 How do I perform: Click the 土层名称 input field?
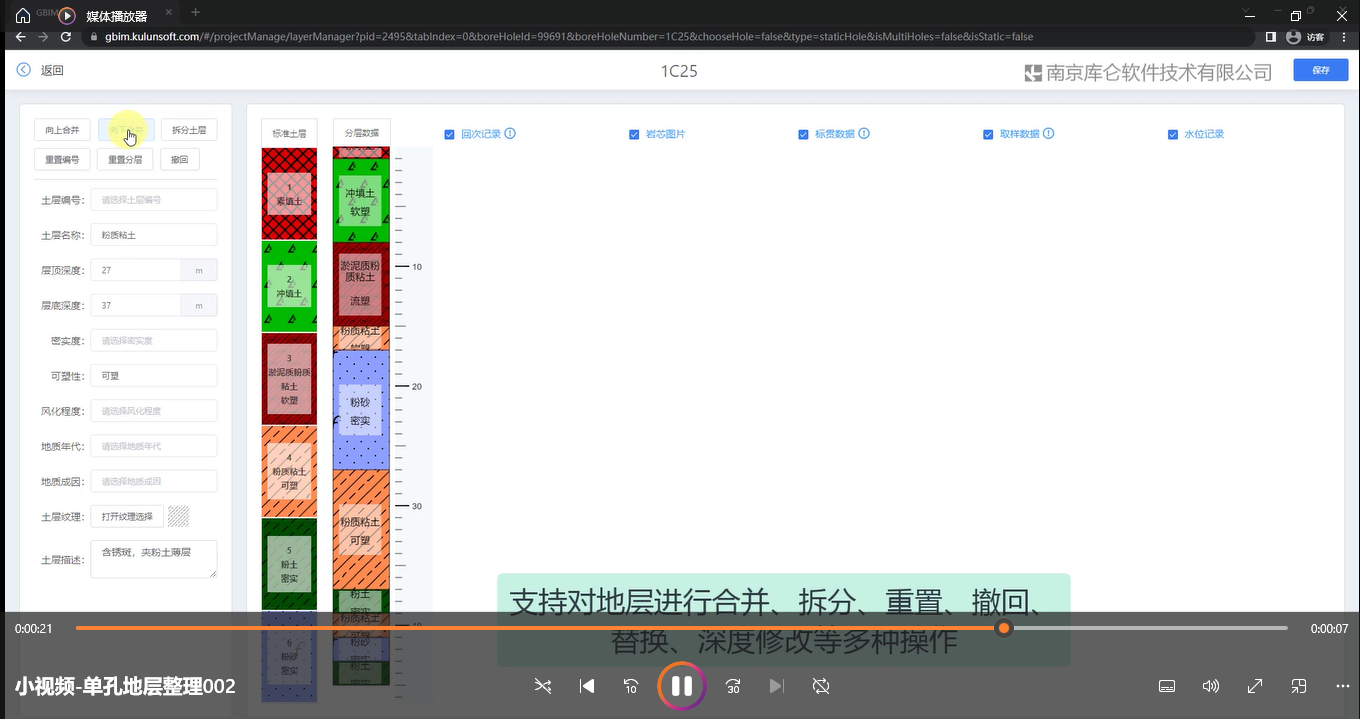[x=154, y=235]
